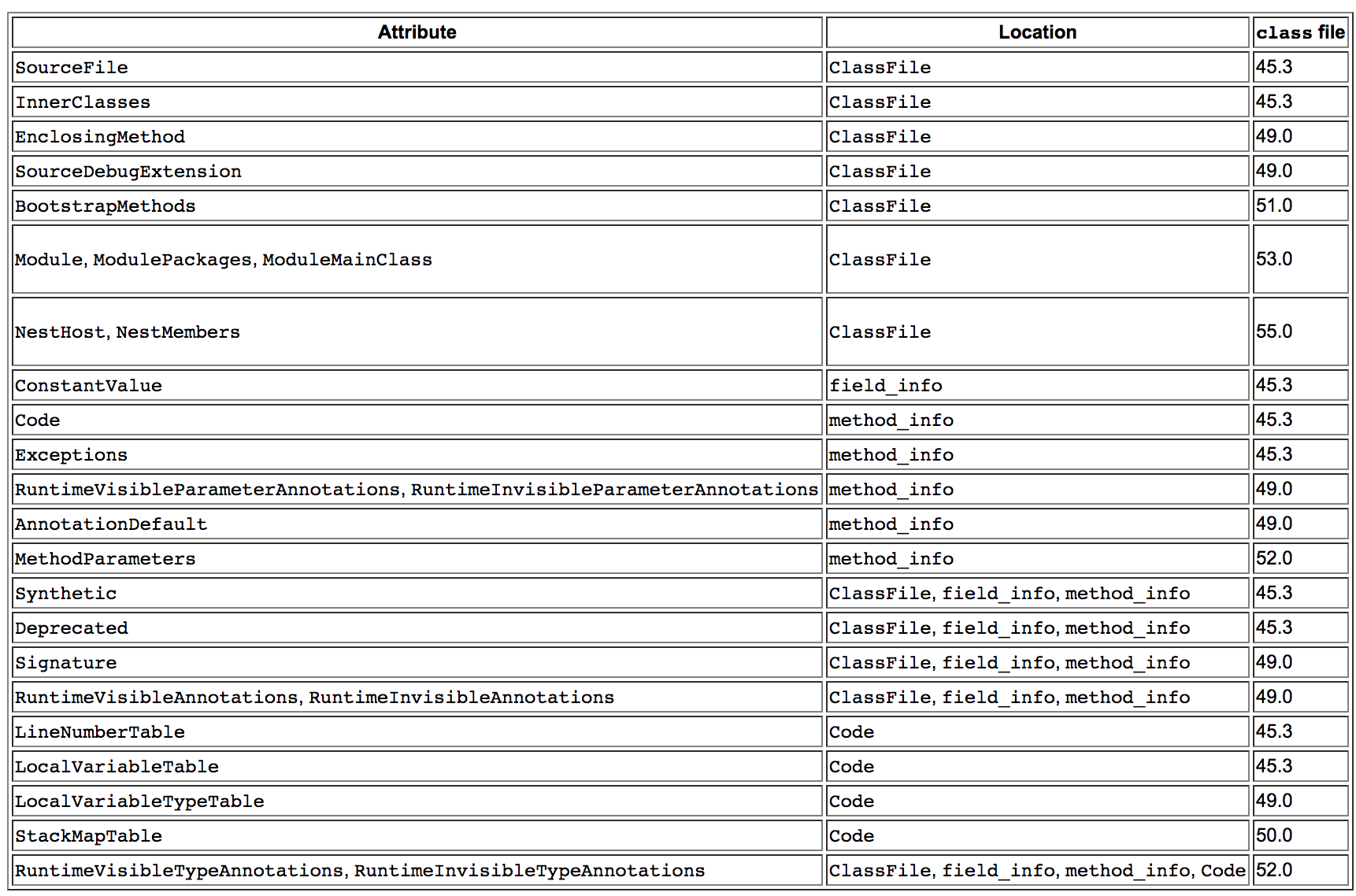This screenshot has width=1356, height=896.
Task: Select the Code attribute cell in Attribute column
Action: coord(417,420)
